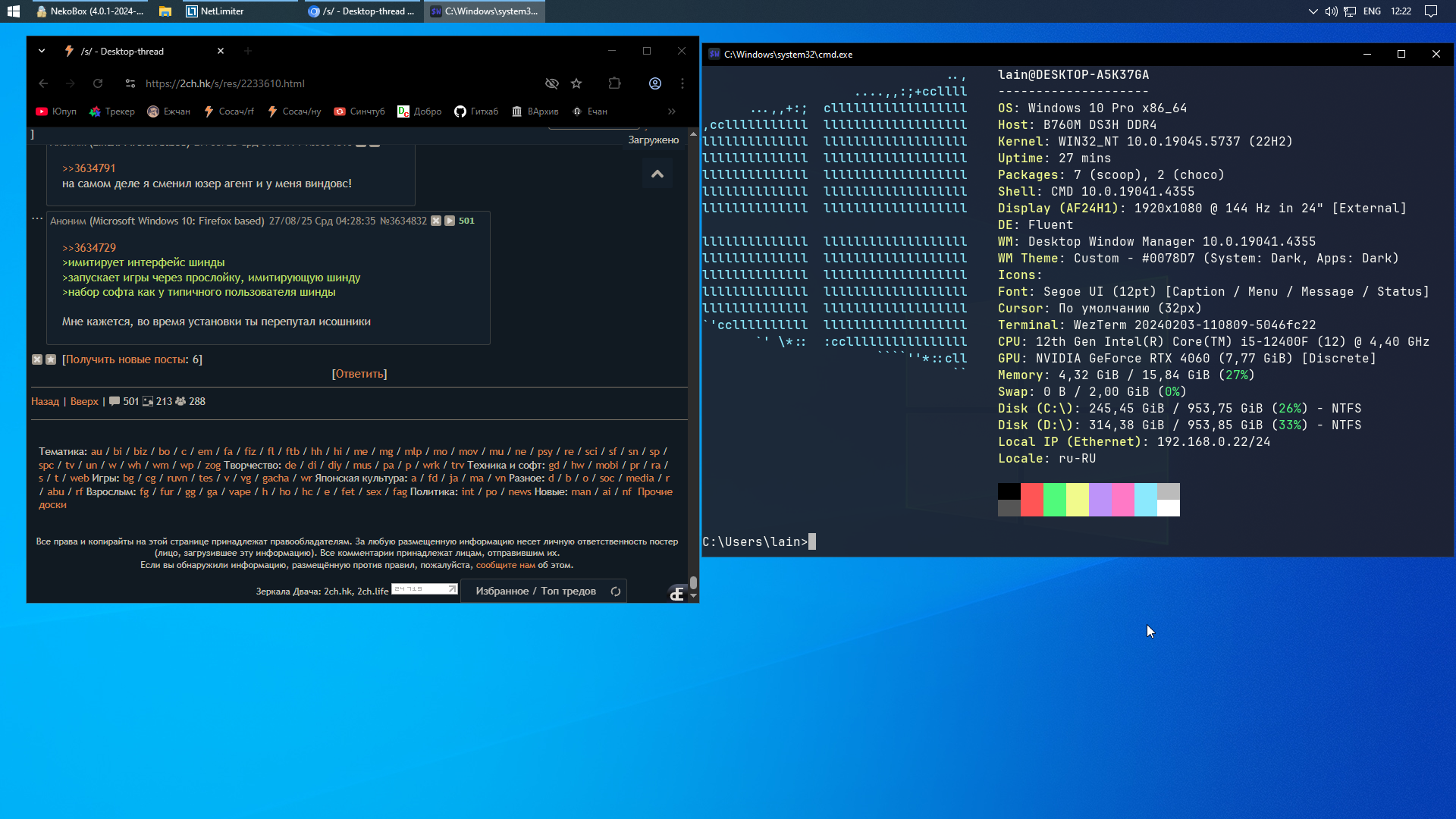Toggle the crossed-out eye tracking protection icon
Viewport: 1456px width, 819px height.
[552, 83]
